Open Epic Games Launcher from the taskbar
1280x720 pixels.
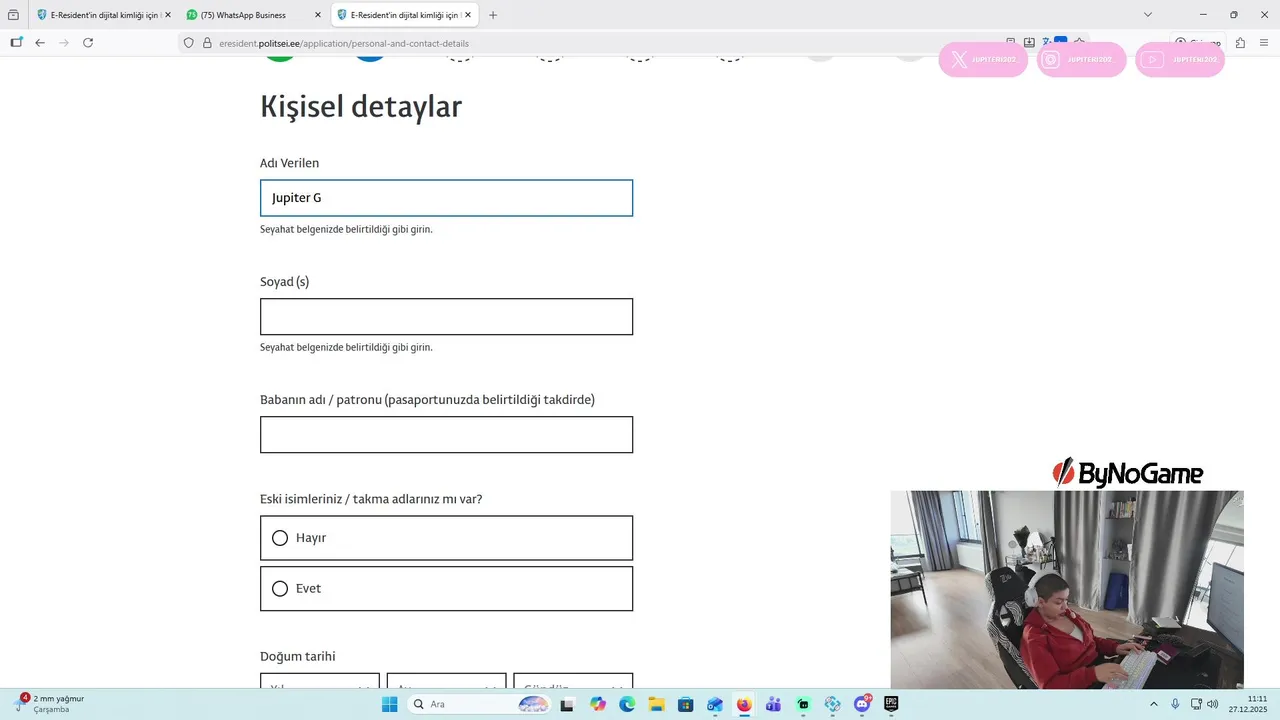coord(891,704)
